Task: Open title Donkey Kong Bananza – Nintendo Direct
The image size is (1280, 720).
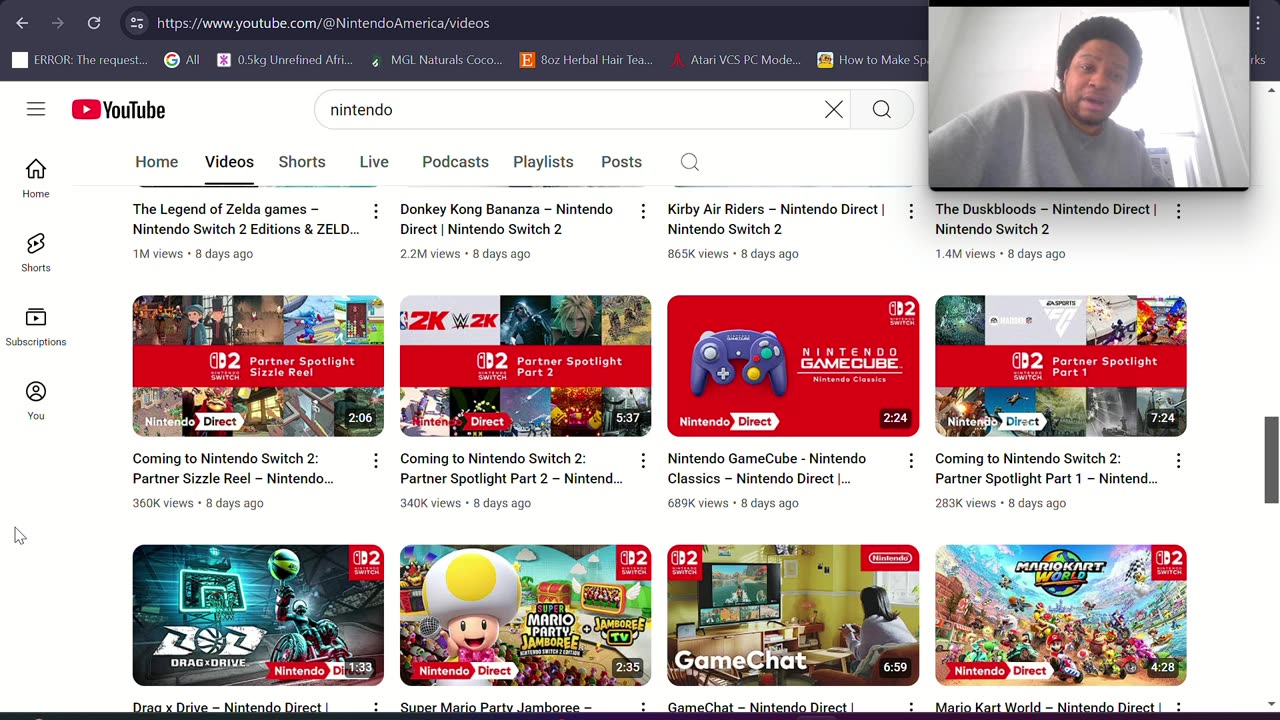Action: (507, 219)
